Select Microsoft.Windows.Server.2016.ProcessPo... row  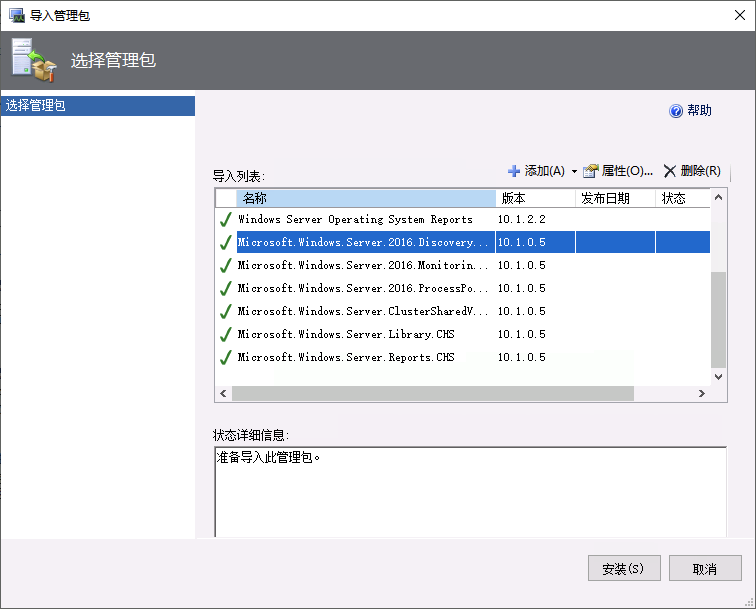point(463,288)
